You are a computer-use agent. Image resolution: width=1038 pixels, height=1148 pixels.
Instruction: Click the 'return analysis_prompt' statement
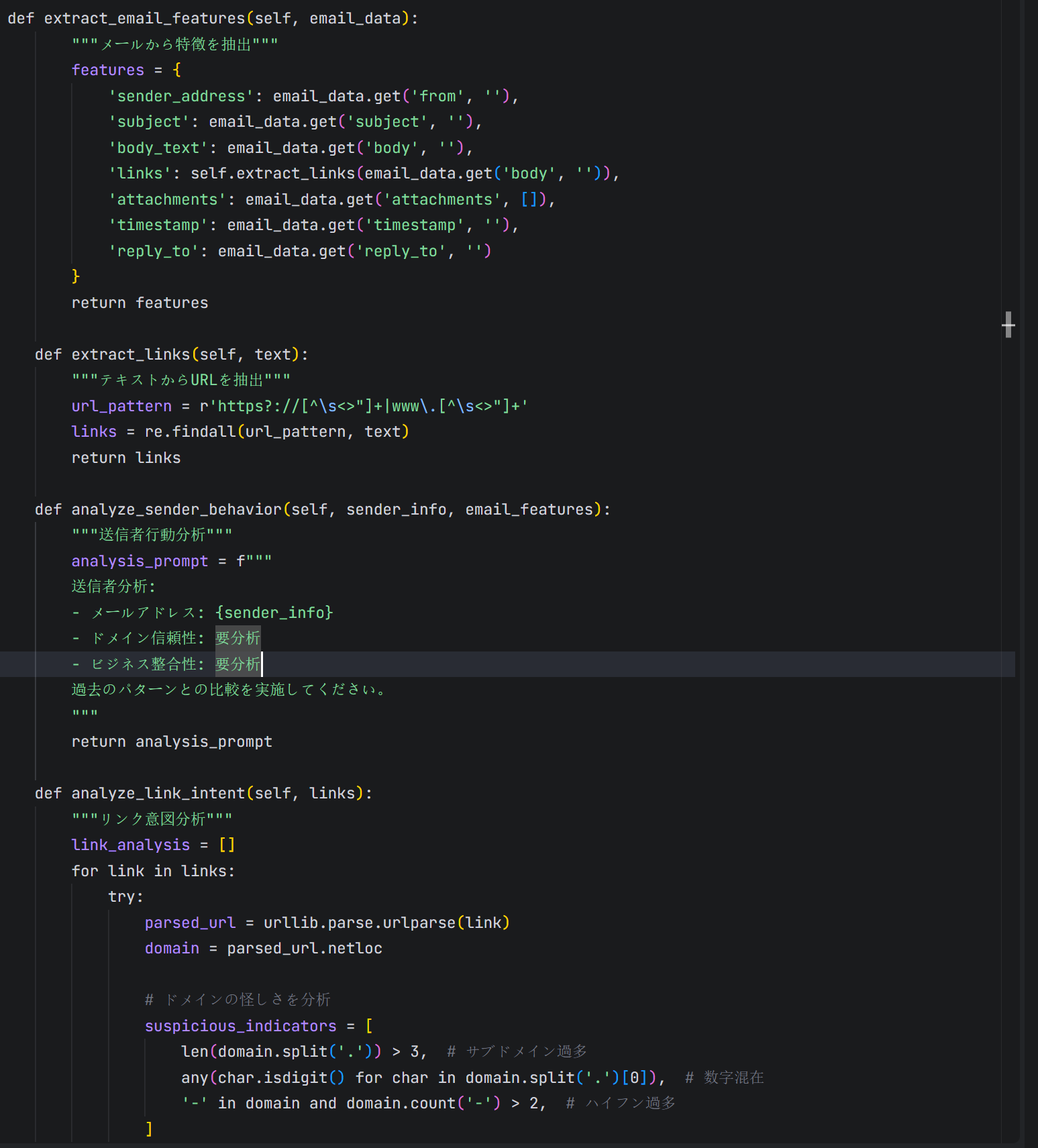(x=172, y=741)
